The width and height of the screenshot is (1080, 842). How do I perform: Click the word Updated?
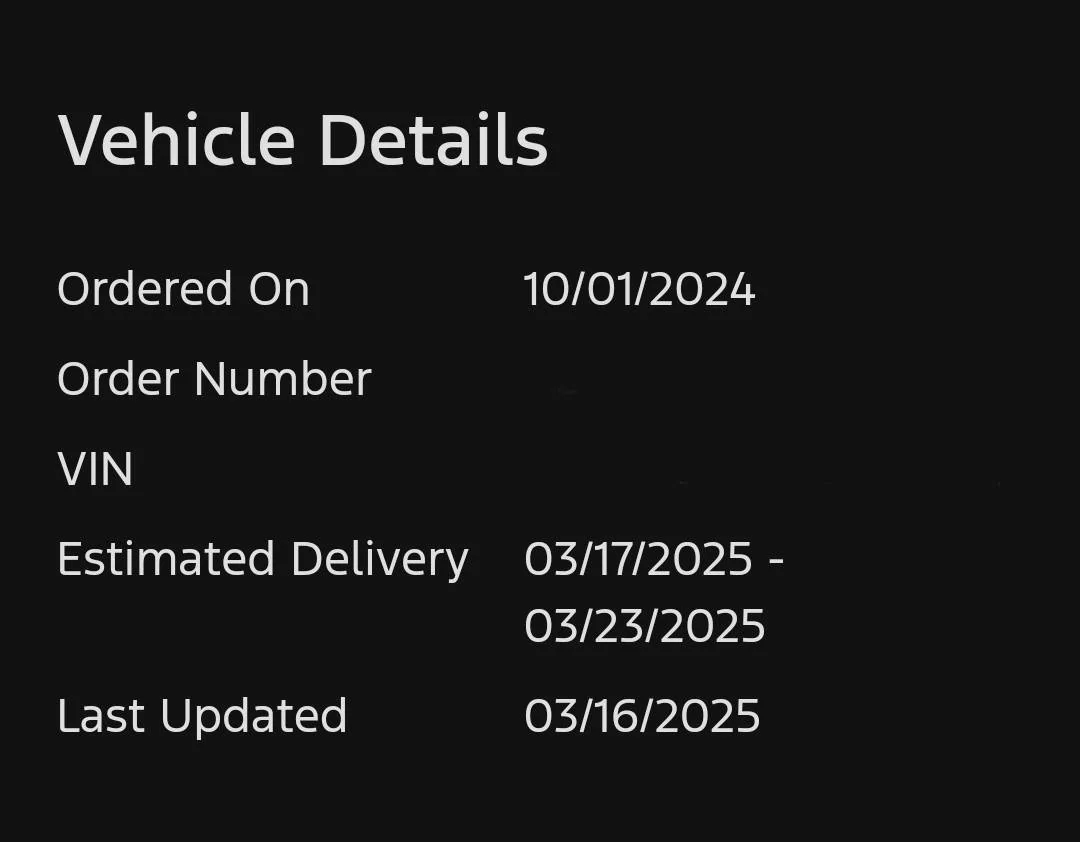click(x=253, y=716)
